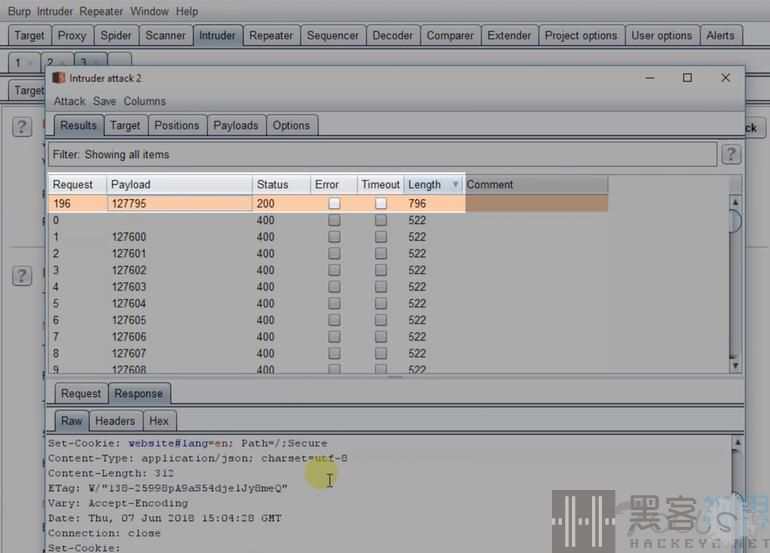The width and height of the screenshot is (770, 553).
Task: Click the filter help question mark icon
Action: [731, 154]
